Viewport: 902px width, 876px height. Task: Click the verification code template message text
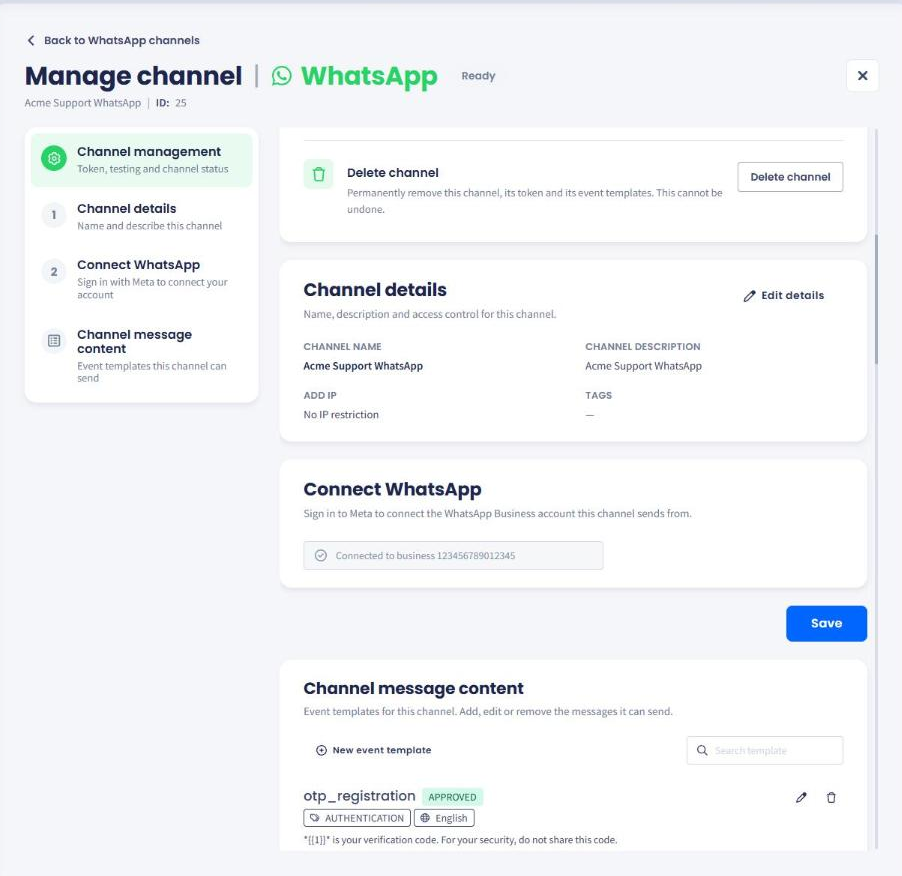460,840
